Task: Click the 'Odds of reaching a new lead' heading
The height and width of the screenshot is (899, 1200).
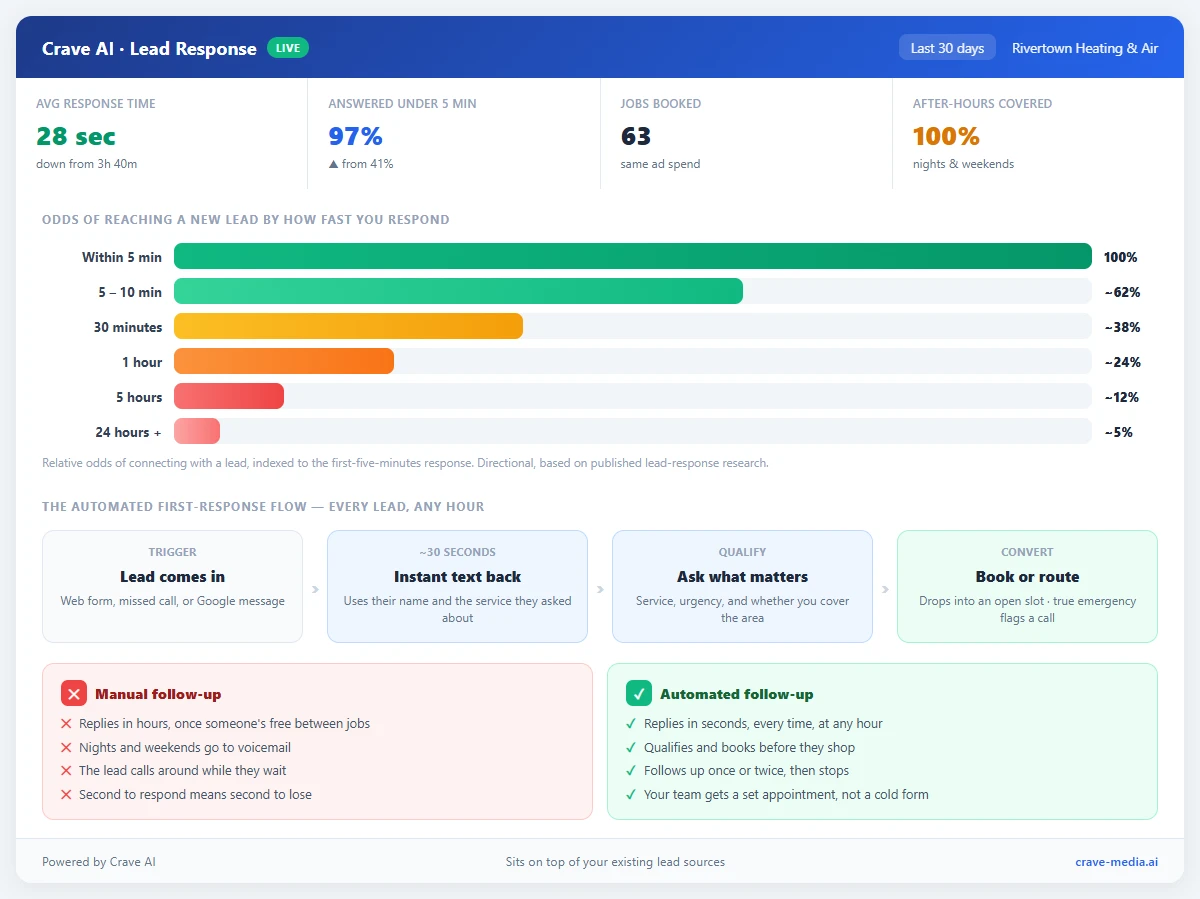Action: click(x=246, y=219)
